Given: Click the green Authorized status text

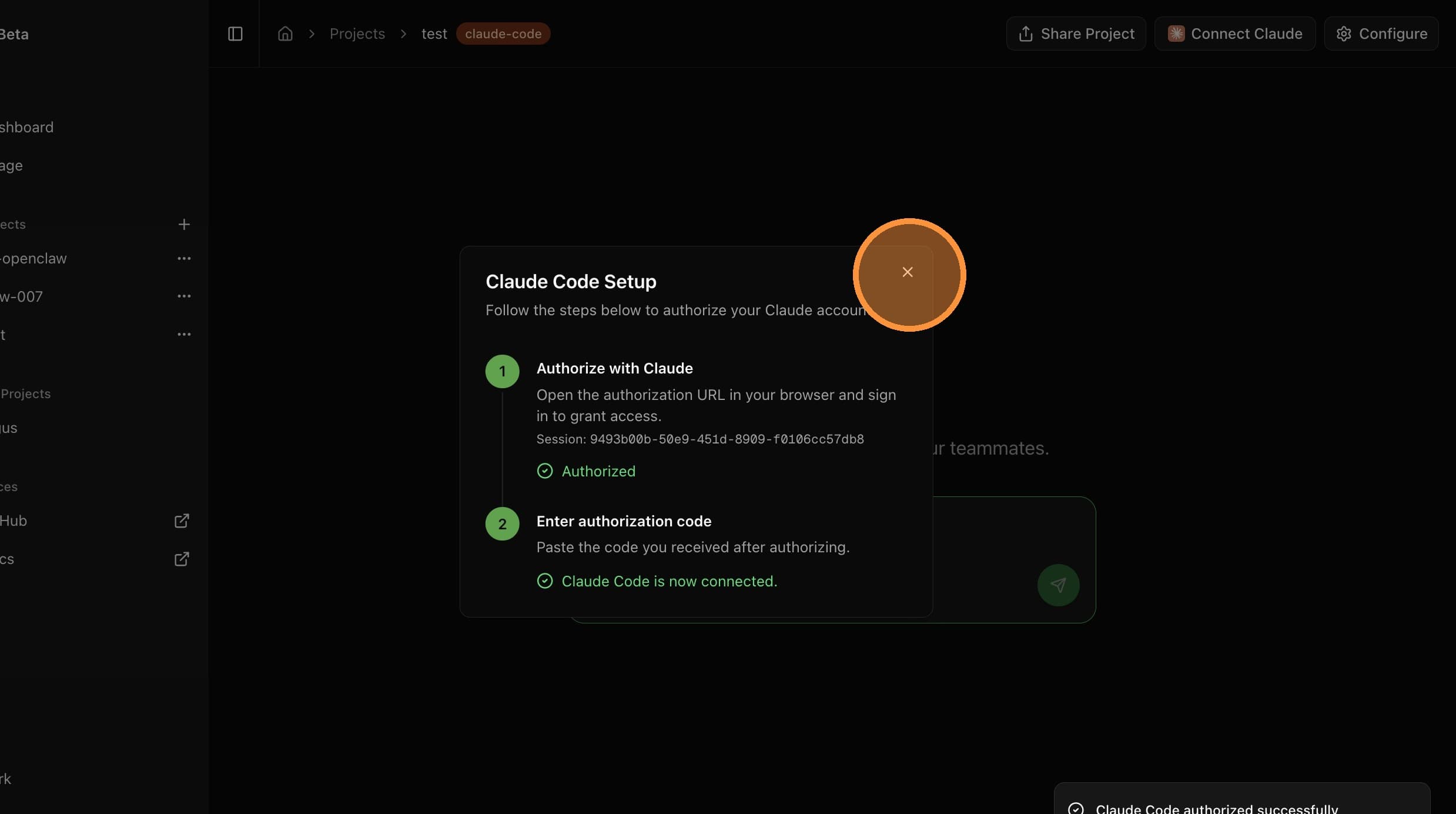Looking at the screenshot, I should point(598,472).
